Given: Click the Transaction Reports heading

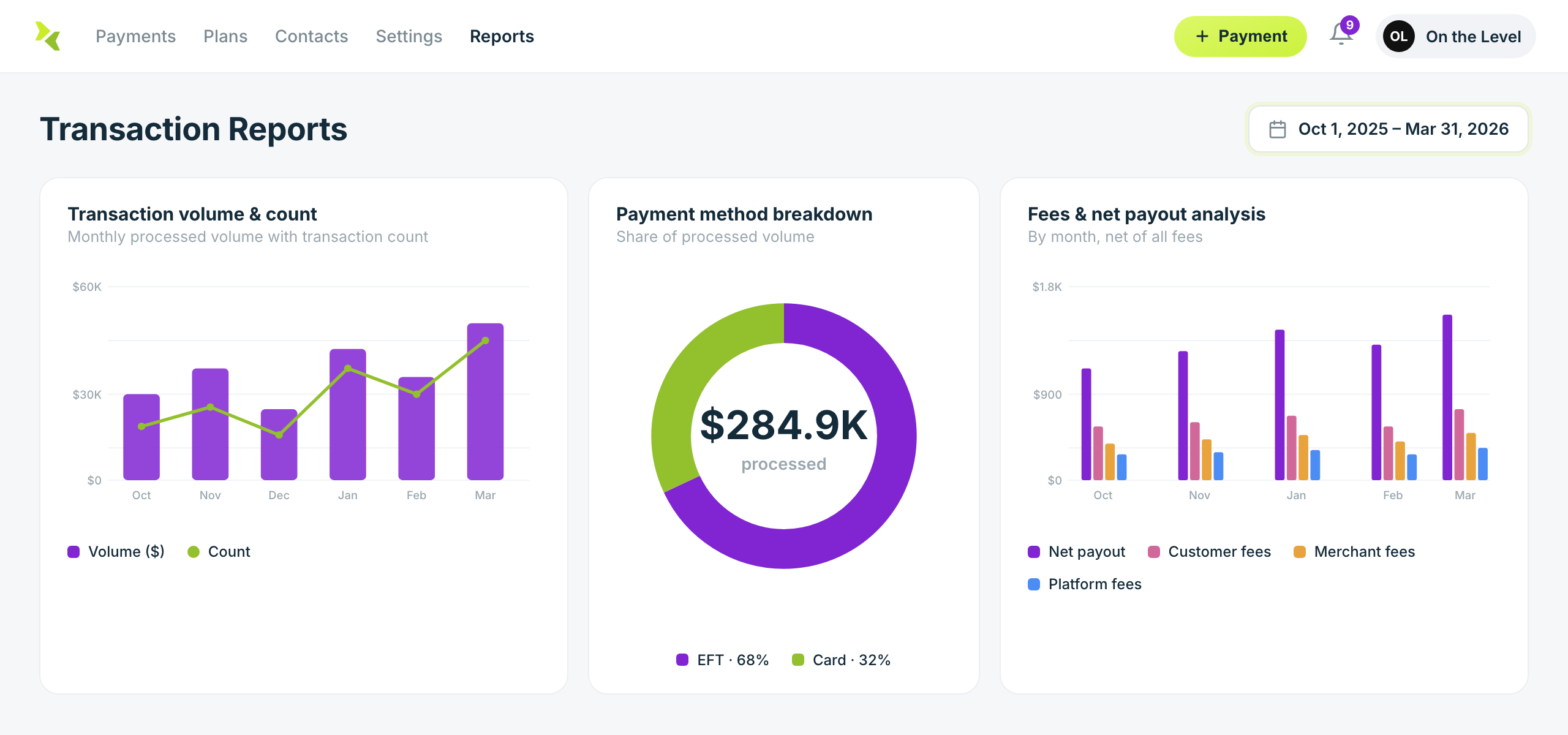Looking at the screenshot, I should (x=194, y=129).
